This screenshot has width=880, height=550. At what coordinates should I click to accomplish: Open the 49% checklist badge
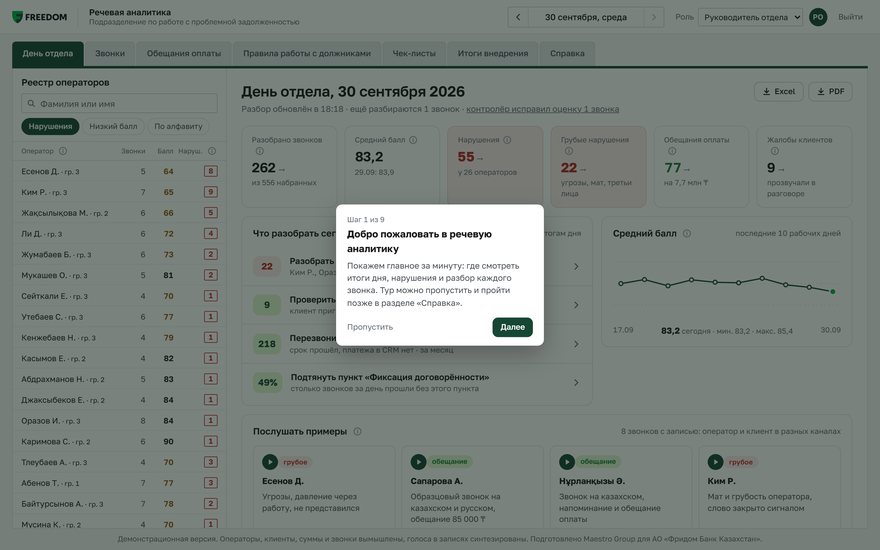pos(267,383)
